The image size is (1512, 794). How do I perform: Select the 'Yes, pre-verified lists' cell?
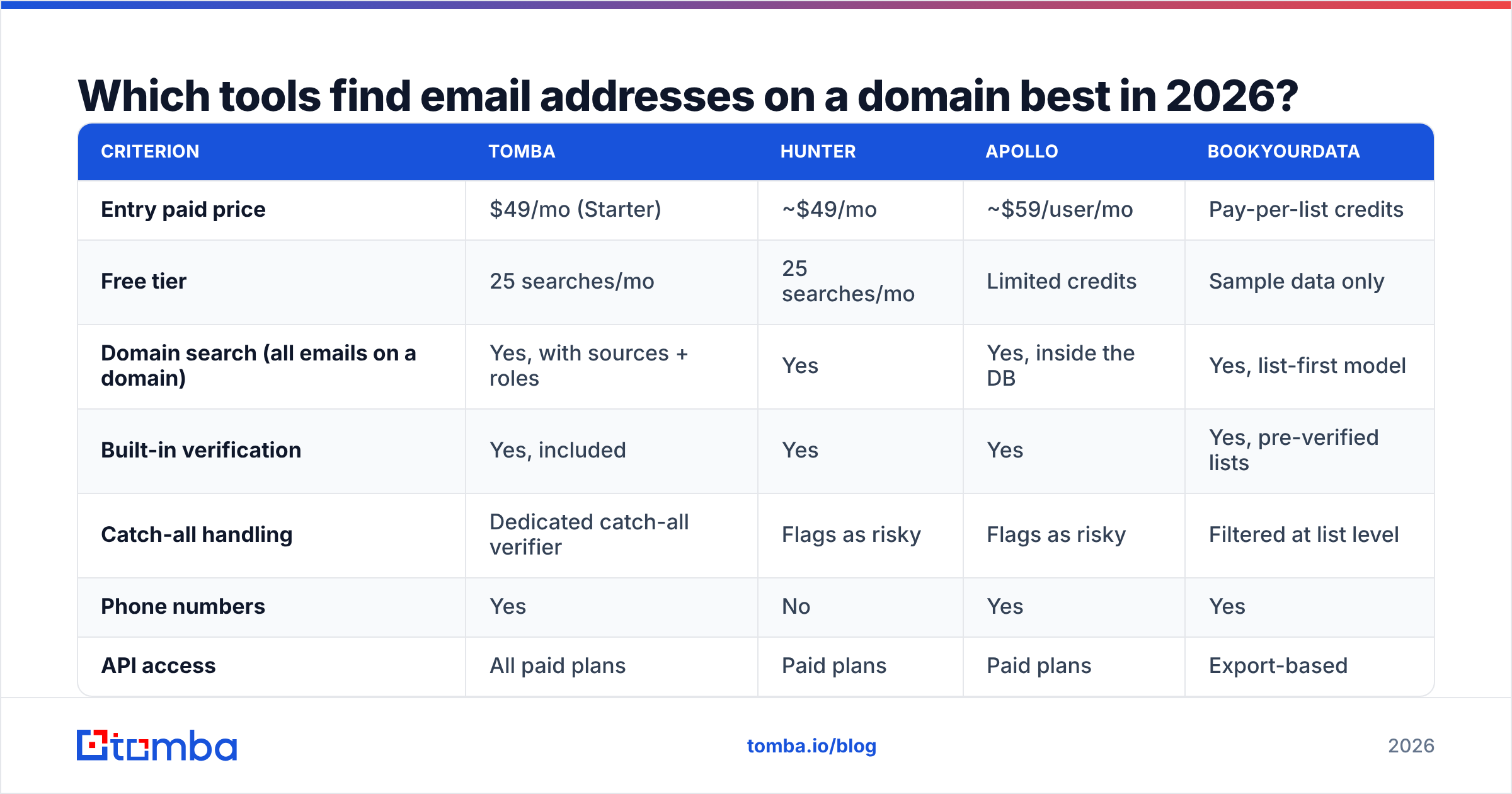(x=1294, y=450)
